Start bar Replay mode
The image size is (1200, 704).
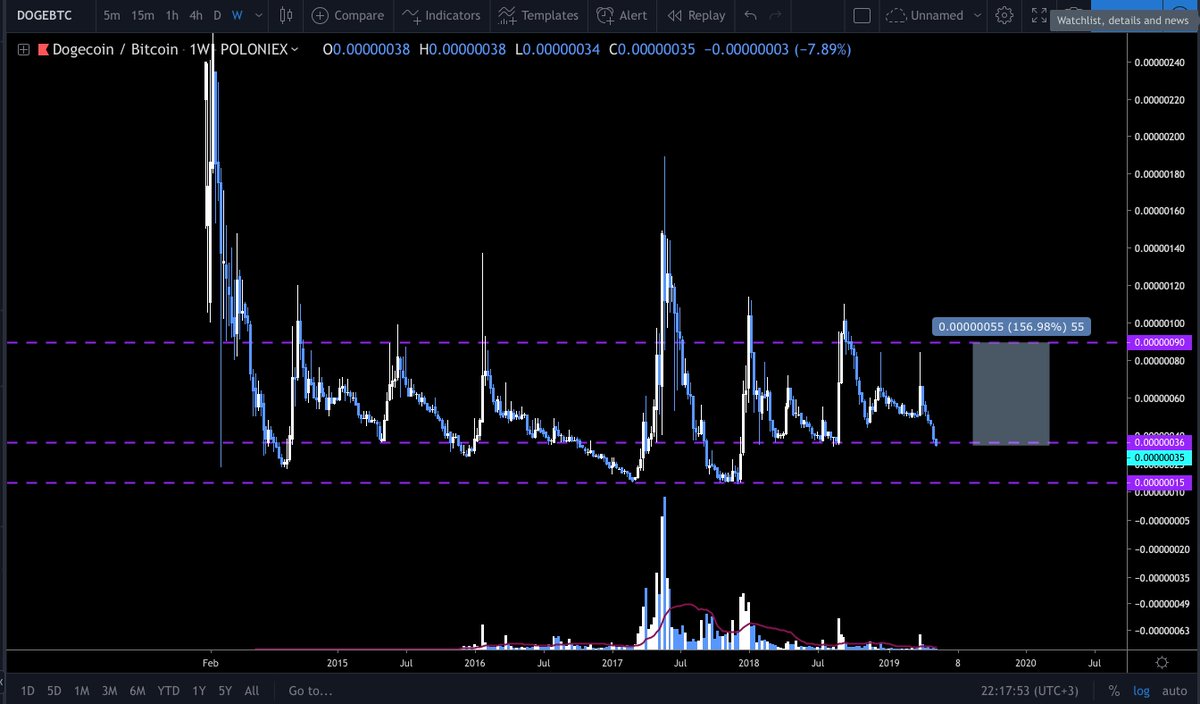click(x=695, y=15)
